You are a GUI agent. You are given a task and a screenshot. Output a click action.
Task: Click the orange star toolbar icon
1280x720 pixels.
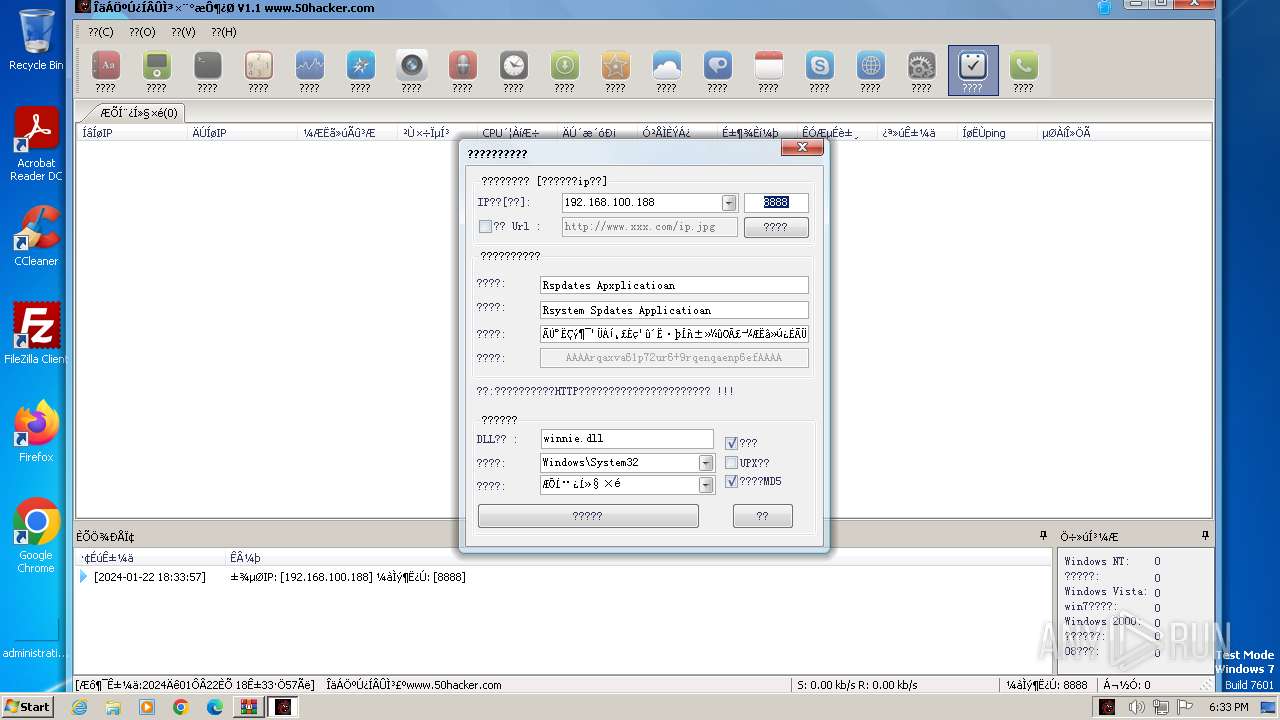pyautogui.click(x=615, y=66)
